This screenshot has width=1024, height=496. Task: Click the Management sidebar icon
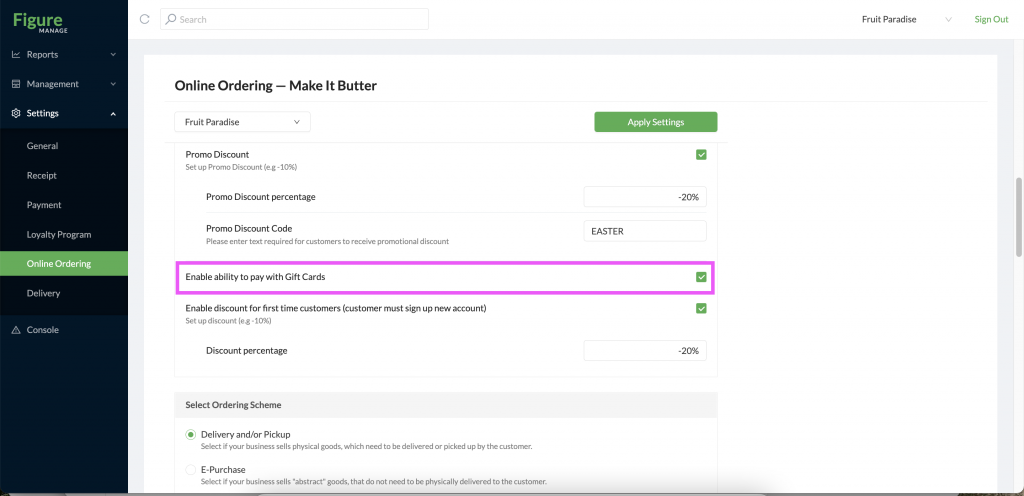pyautogui.click(x=16, y=84)
